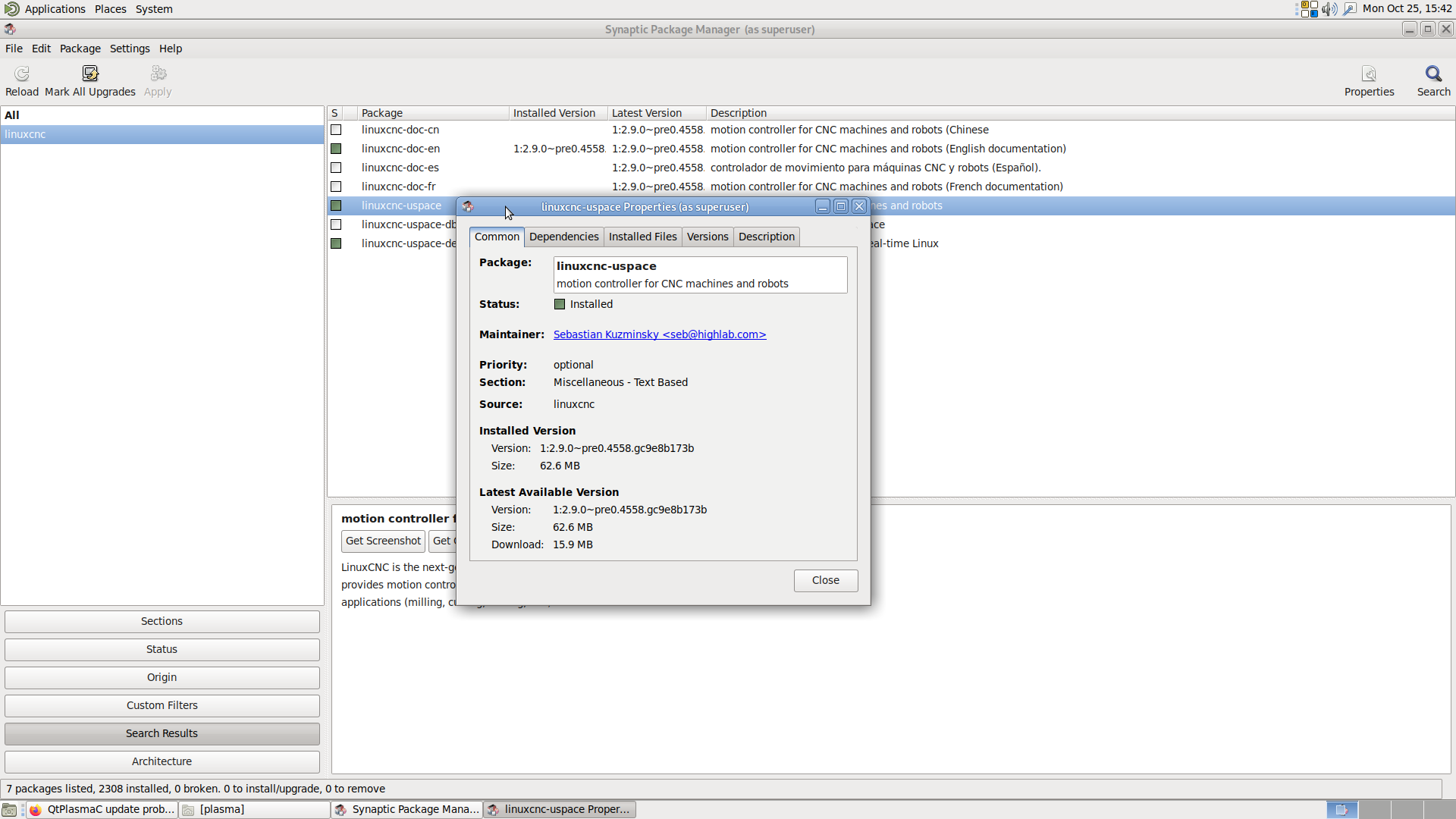
Task: Close the properties dialog with Close button
Action: coord(826,580)
